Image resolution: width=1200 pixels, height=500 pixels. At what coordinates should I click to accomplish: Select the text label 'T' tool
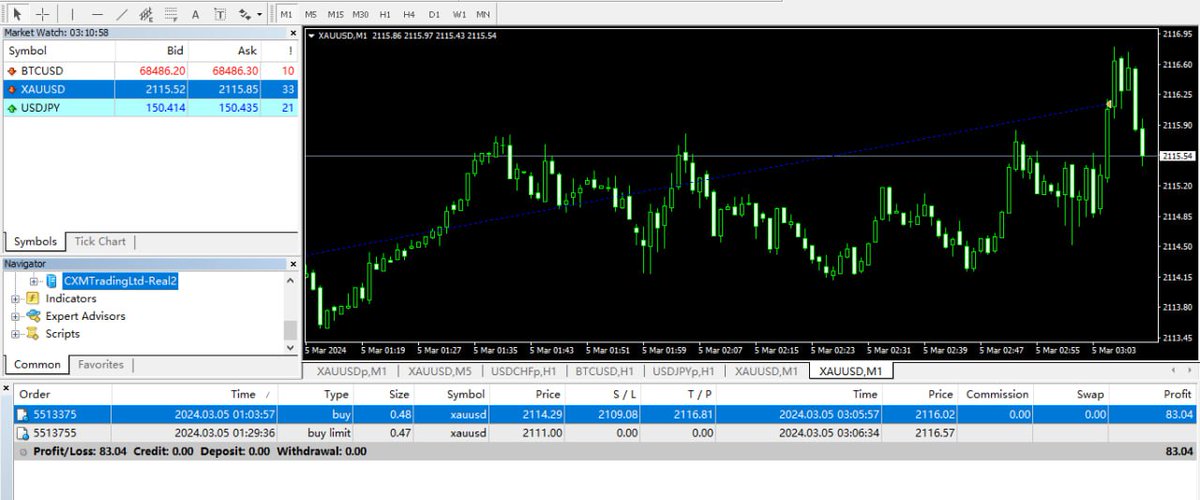219,14
